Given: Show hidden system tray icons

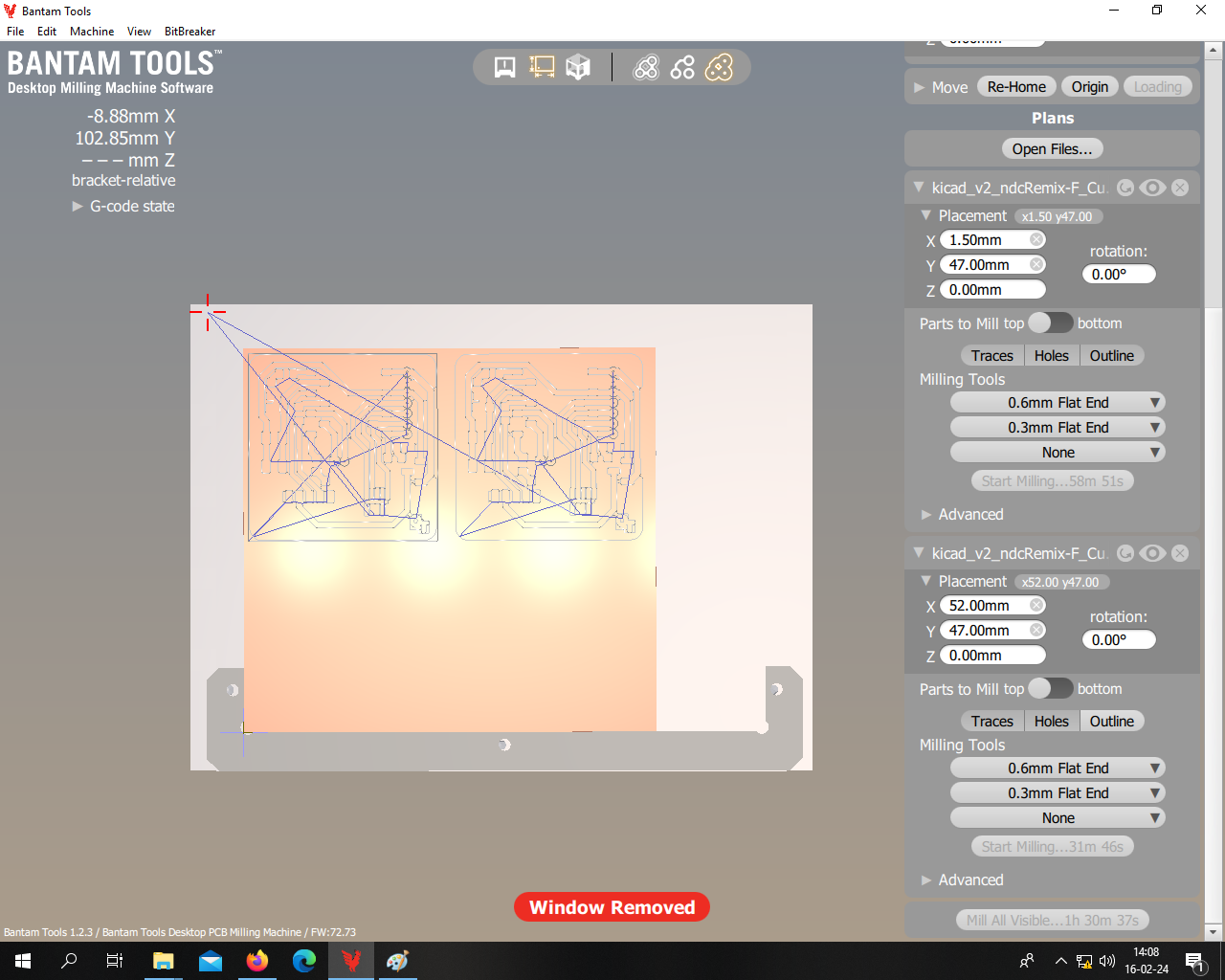Looking at the screenshot, I should 1060,961.
